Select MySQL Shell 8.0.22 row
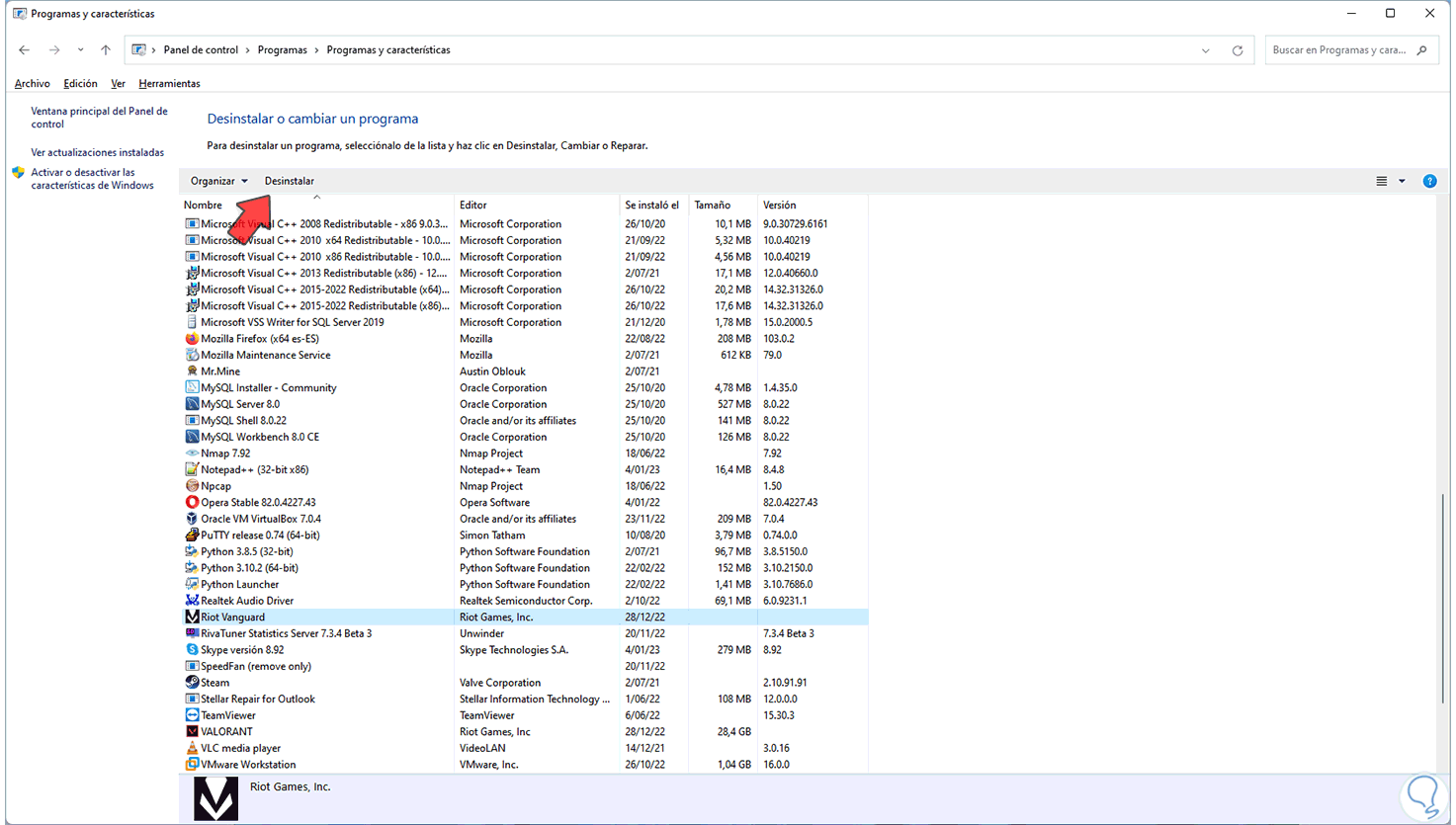The height and width of the screenshot is (825, 1456). click(x=526, y=421)
